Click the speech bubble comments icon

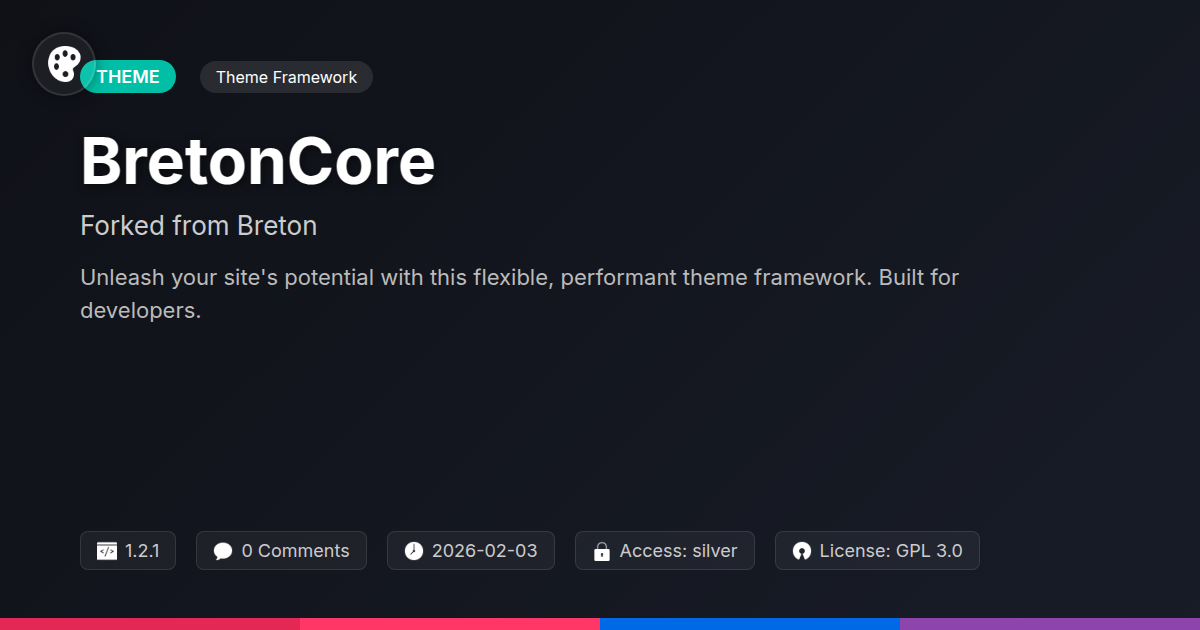[223, 551]
